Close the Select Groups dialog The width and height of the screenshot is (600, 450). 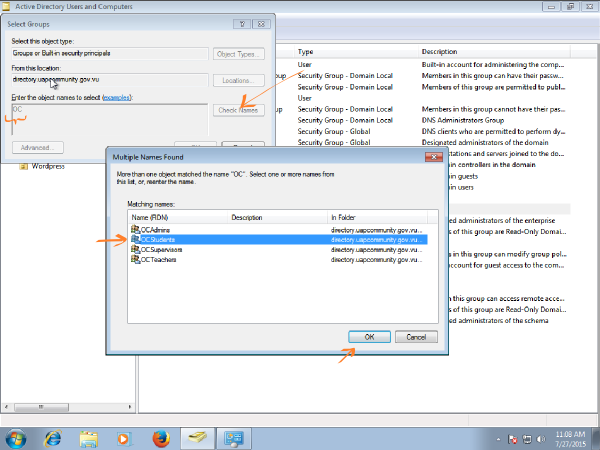[261, 24]
